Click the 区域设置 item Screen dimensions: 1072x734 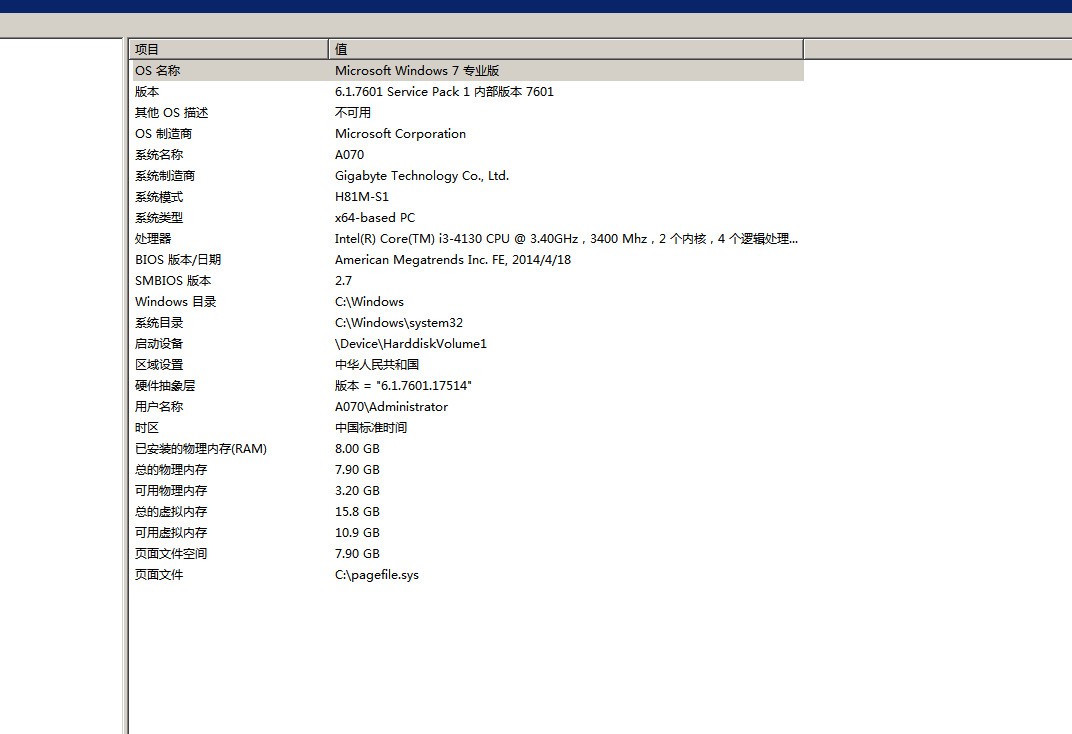coord(159,365)
